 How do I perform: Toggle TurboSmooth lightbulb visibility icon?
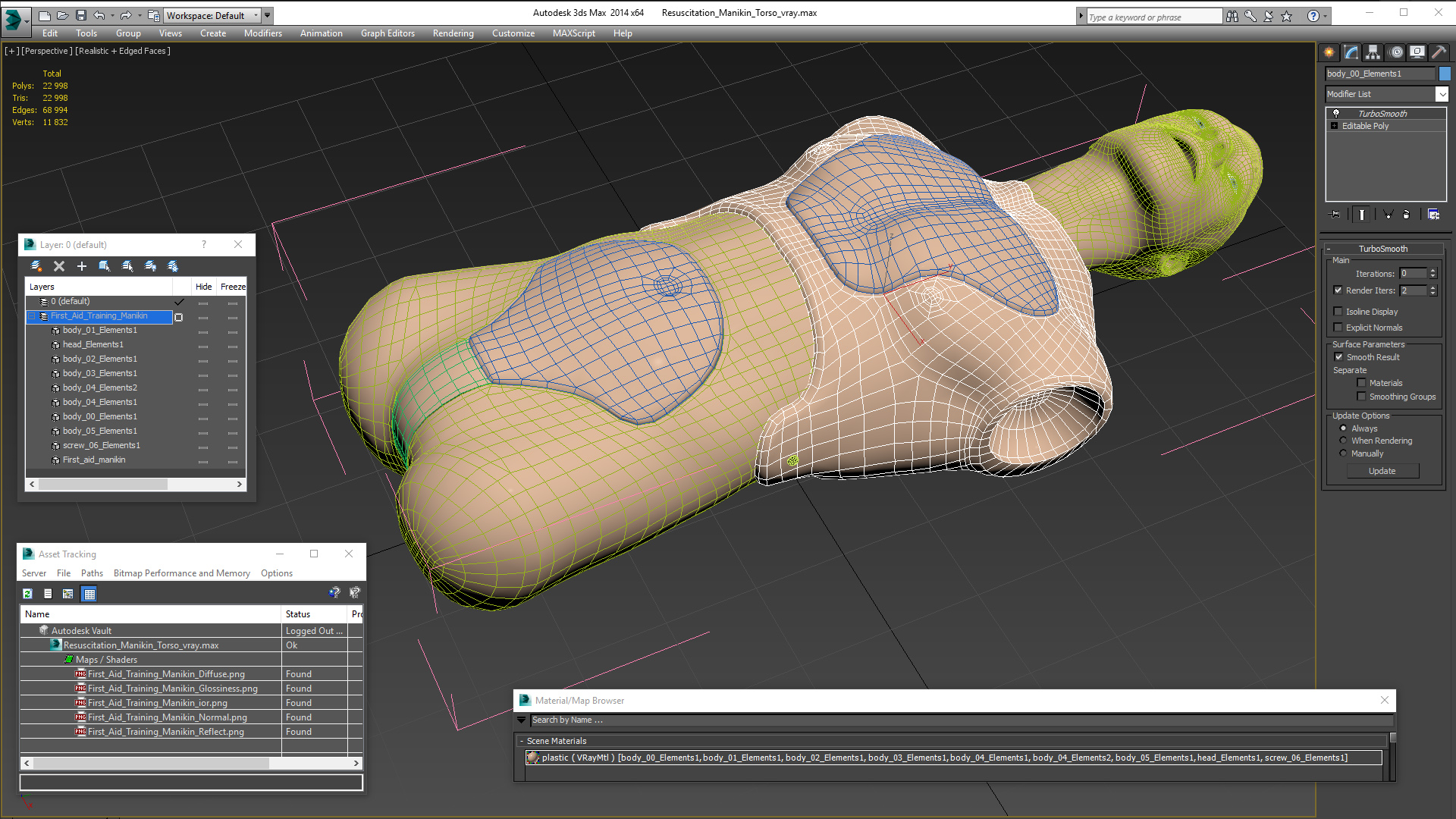[1336, 113]
